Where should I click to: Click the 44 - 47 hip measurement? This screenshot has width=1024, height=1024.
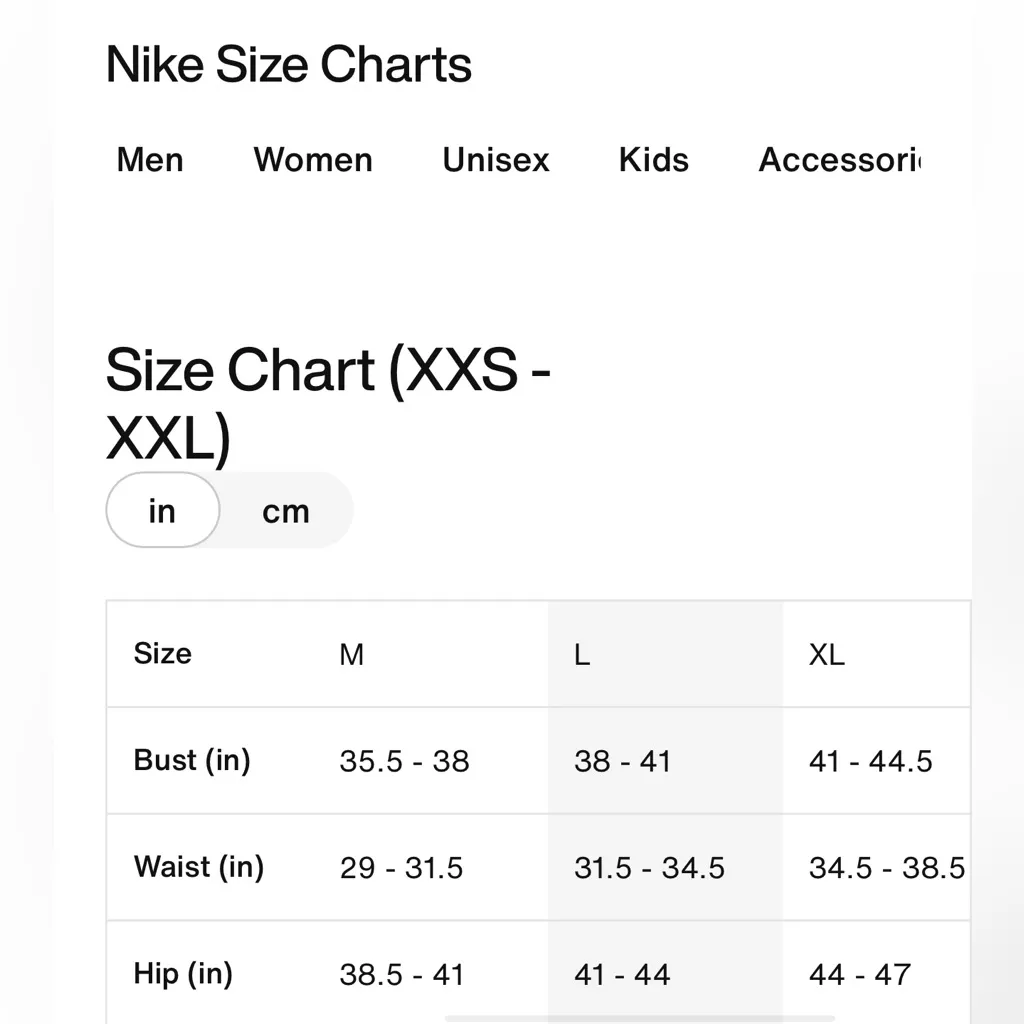tap(860, 975)
